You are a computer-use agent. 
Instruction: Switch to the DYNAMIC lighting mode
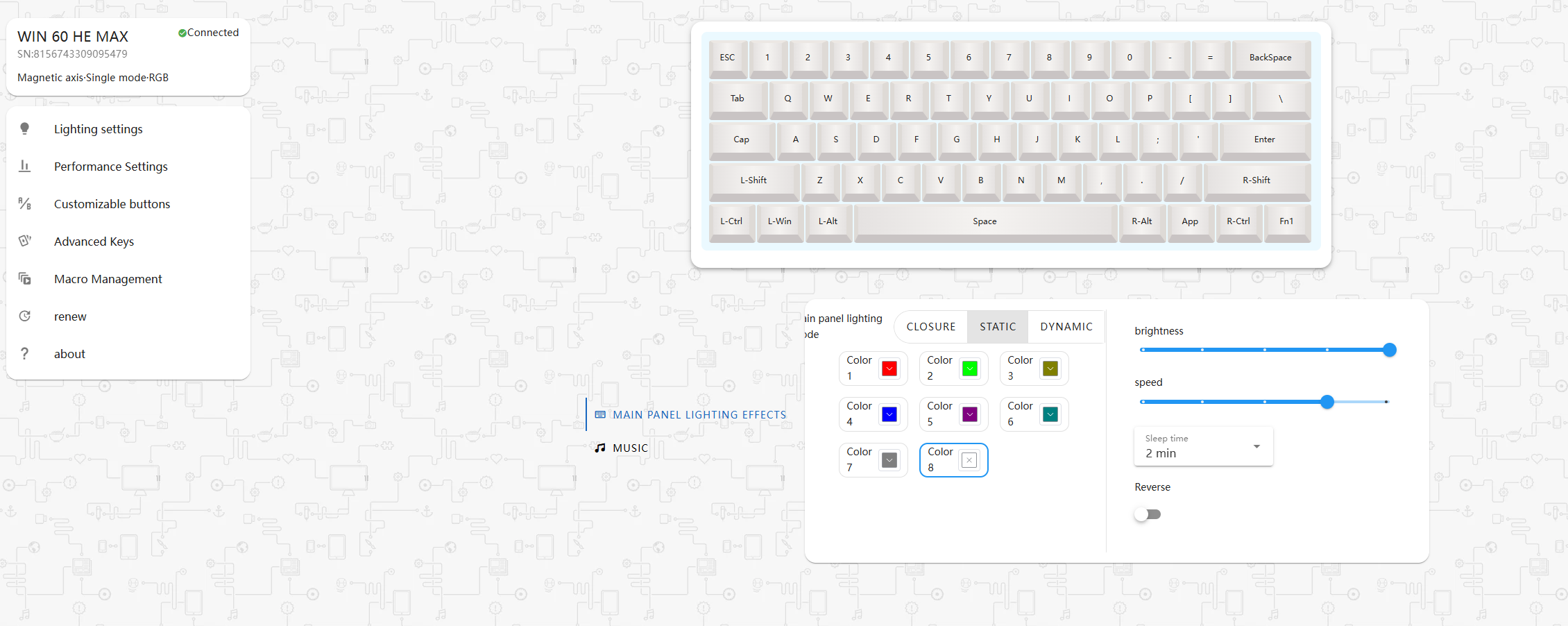coord(1066,326)
